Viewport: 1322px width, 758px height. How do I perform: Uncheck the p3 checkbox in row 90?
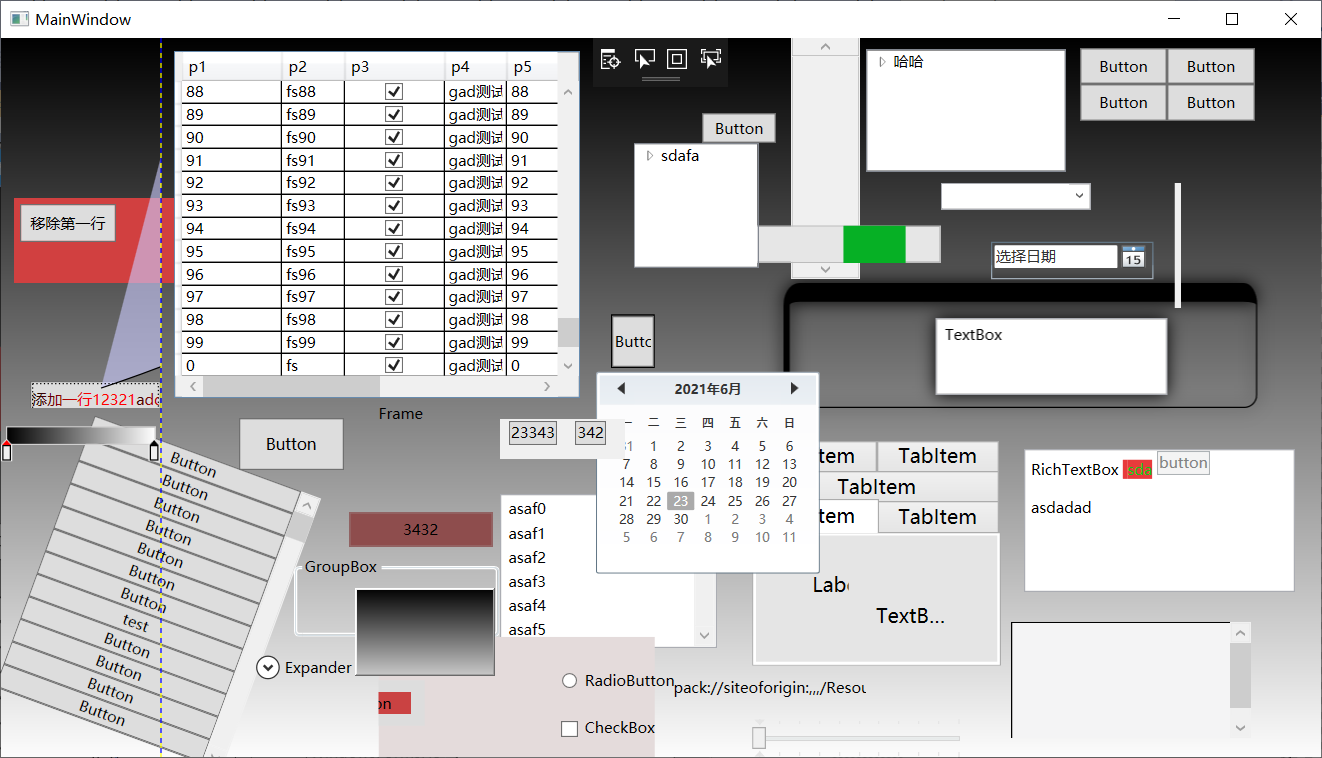point(394,137)
